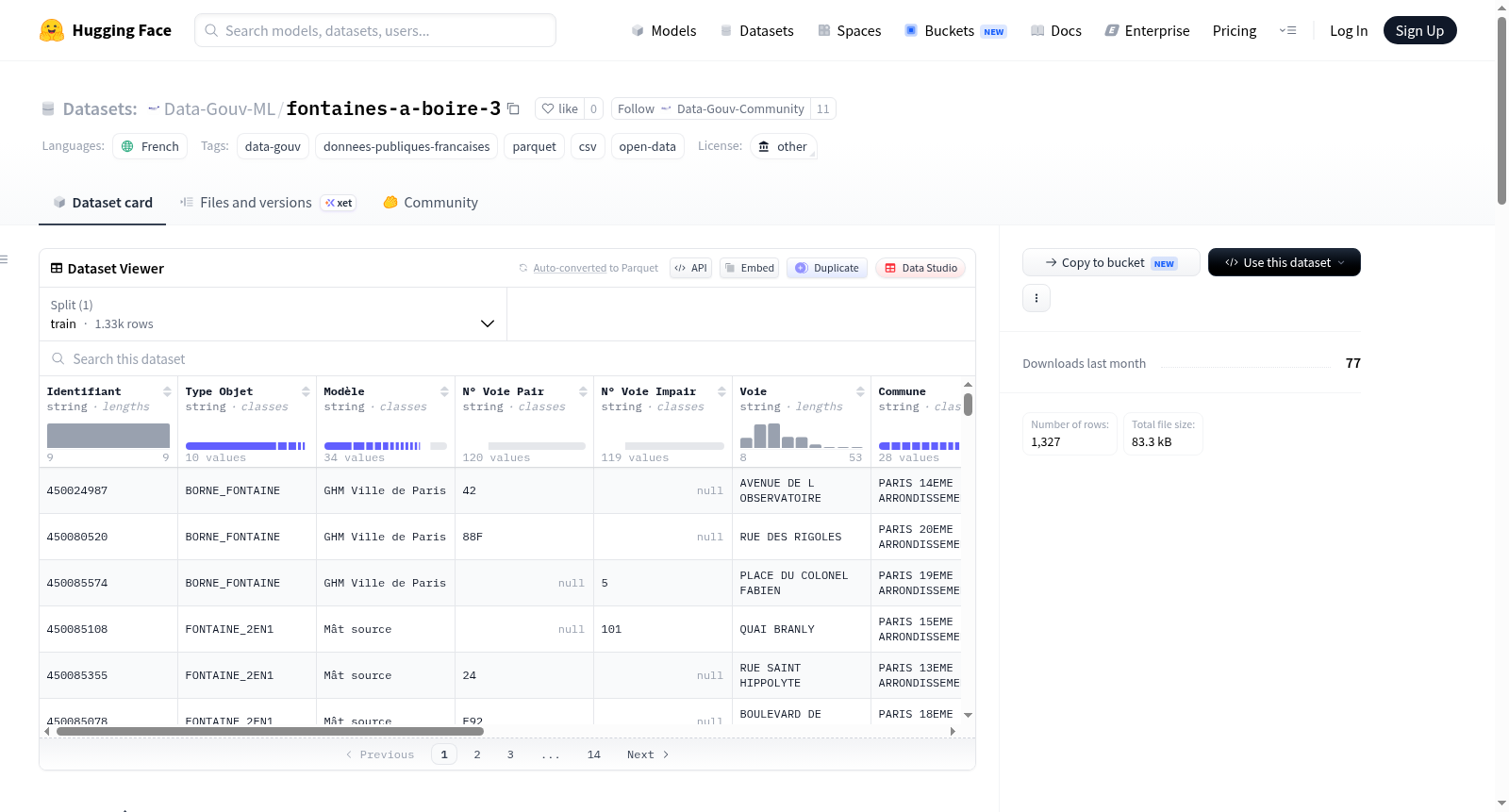The width and height of the screenshot is (1509, 812).
Task: Open the Use this dataset dropdown
Action: [x=1285, y=262]
